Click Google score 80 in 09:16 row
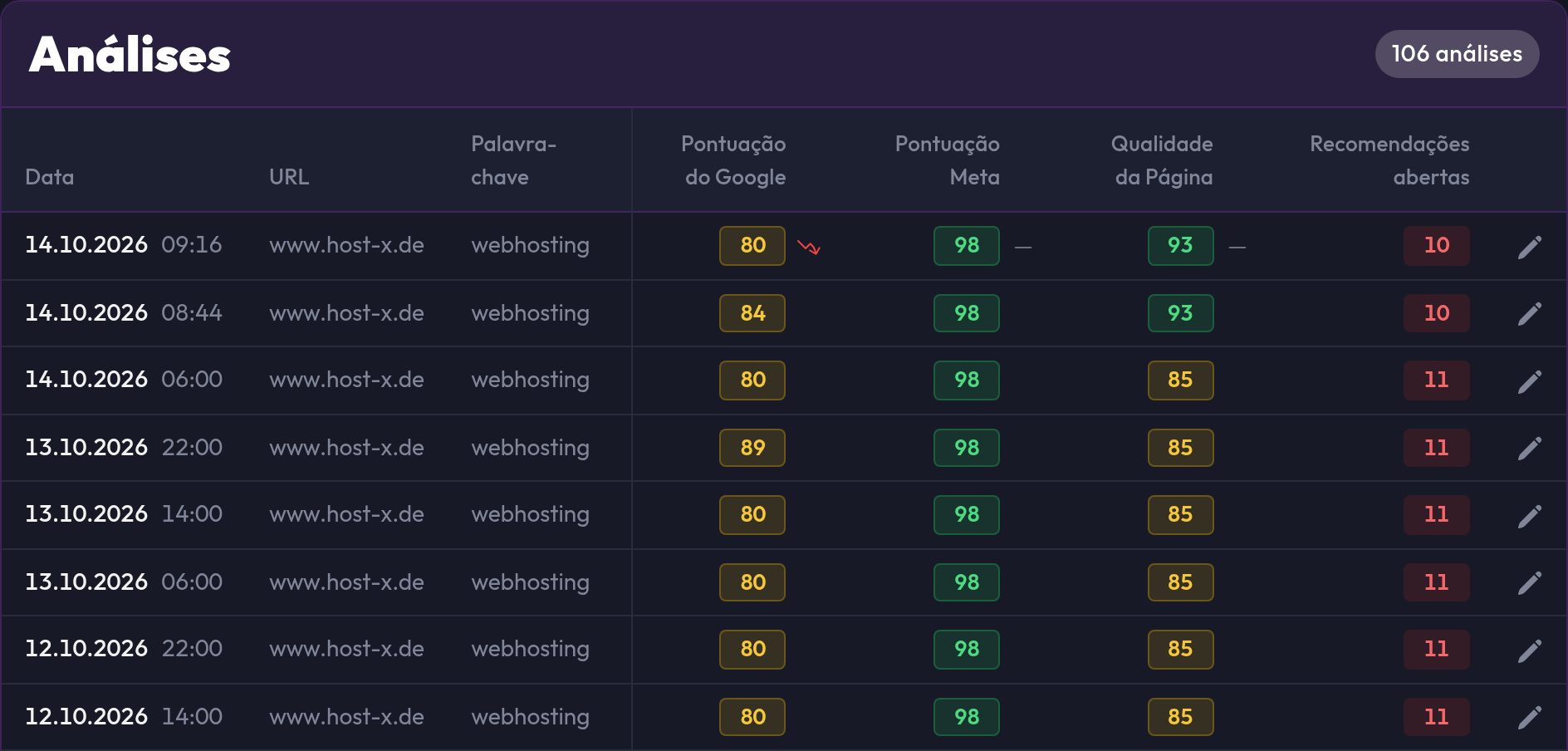 click(752, 246)
